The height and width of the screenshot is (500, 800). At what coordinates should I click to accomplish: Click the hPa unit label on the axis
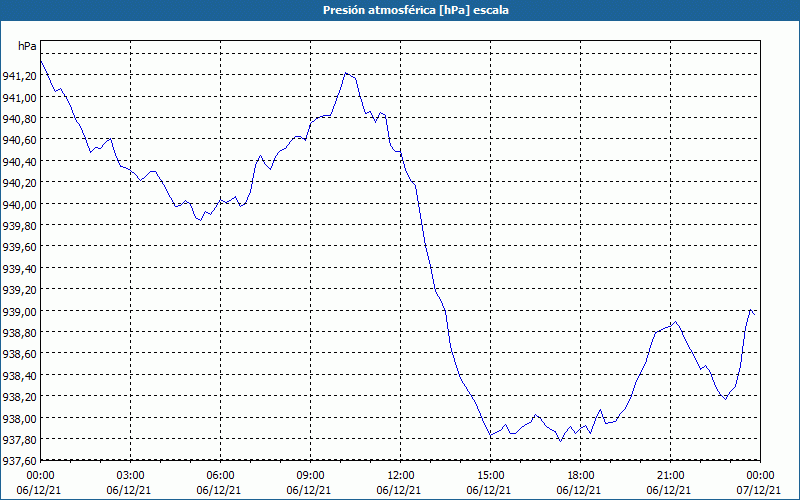coord(27,46)
